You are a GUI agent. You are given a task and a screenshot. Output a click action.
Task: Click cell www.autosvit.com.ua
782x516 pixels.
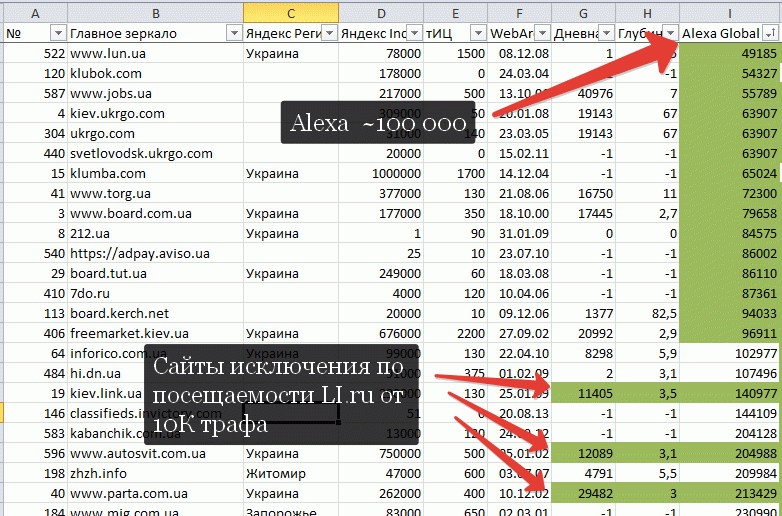(x=156, y=454)
